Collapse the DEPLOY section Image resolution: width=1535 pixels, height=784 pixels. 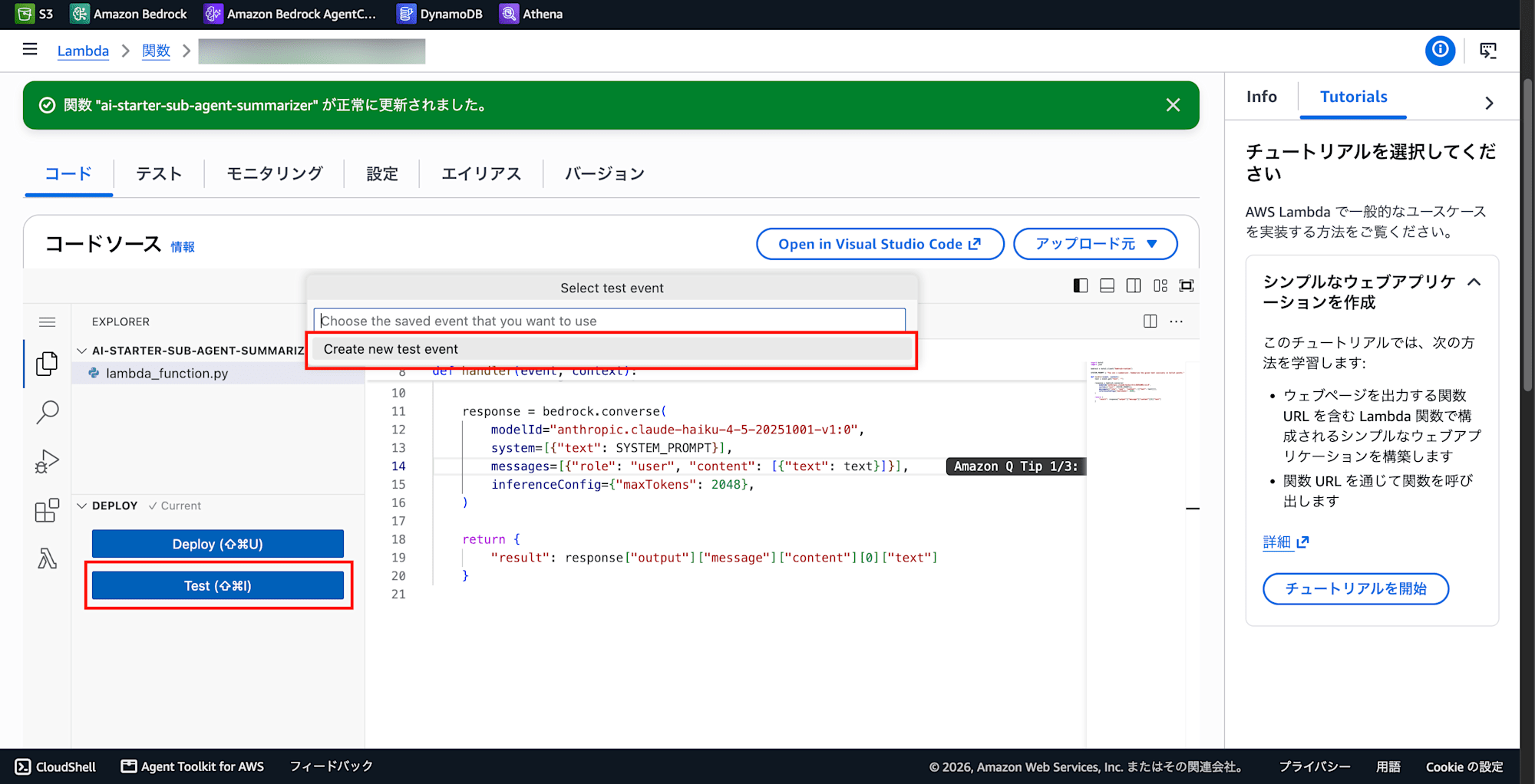coord(82,506)
